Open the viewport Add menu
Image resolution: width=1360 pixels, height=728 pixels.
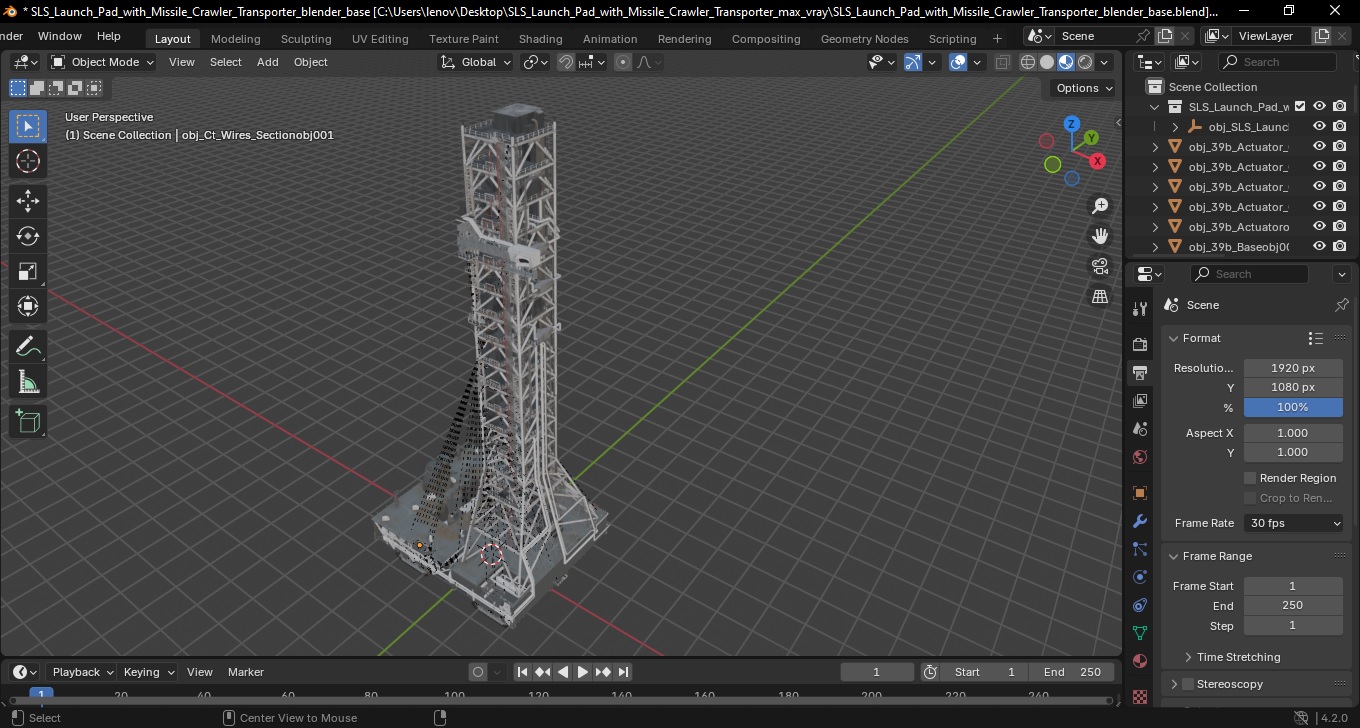coord(268,62)
